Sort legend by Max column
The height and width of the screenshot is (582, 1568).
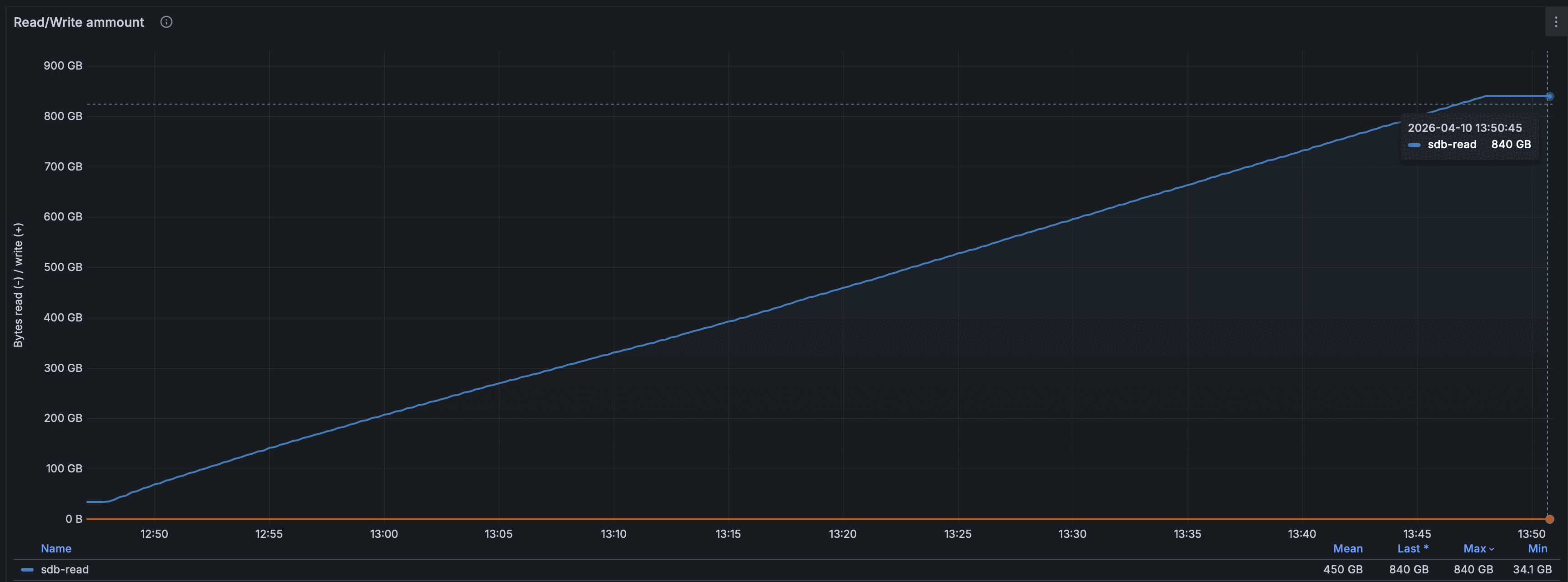point(1474,548)
